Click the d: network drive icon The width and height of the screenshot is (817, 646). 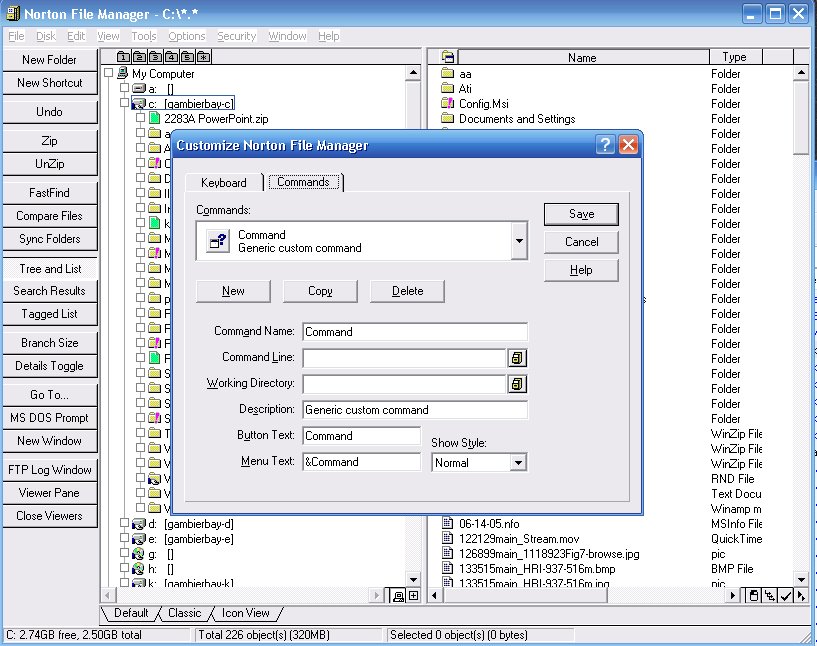tap(139, 524)
